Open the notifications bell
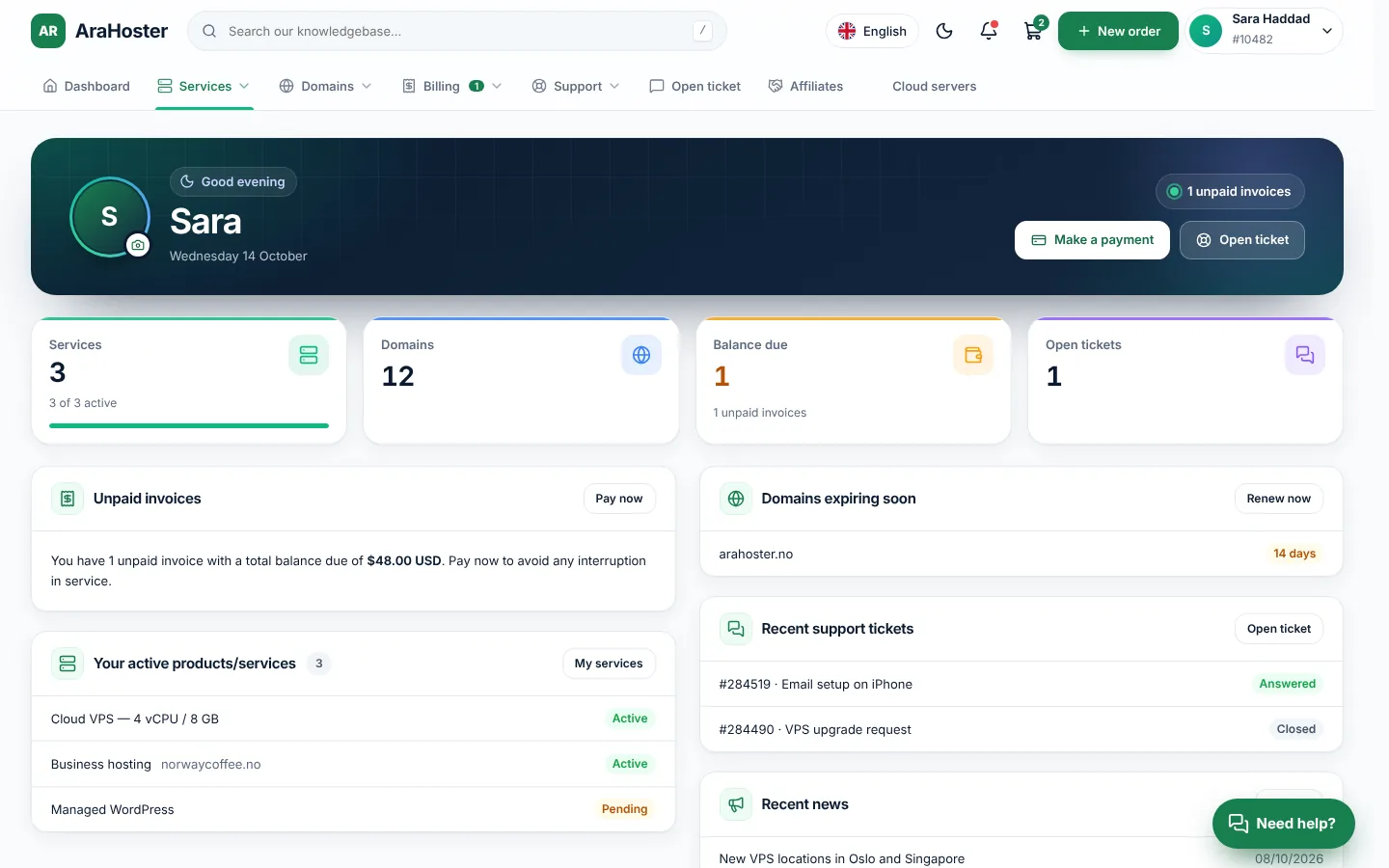 pyautogui.click(x=989, y=31)
